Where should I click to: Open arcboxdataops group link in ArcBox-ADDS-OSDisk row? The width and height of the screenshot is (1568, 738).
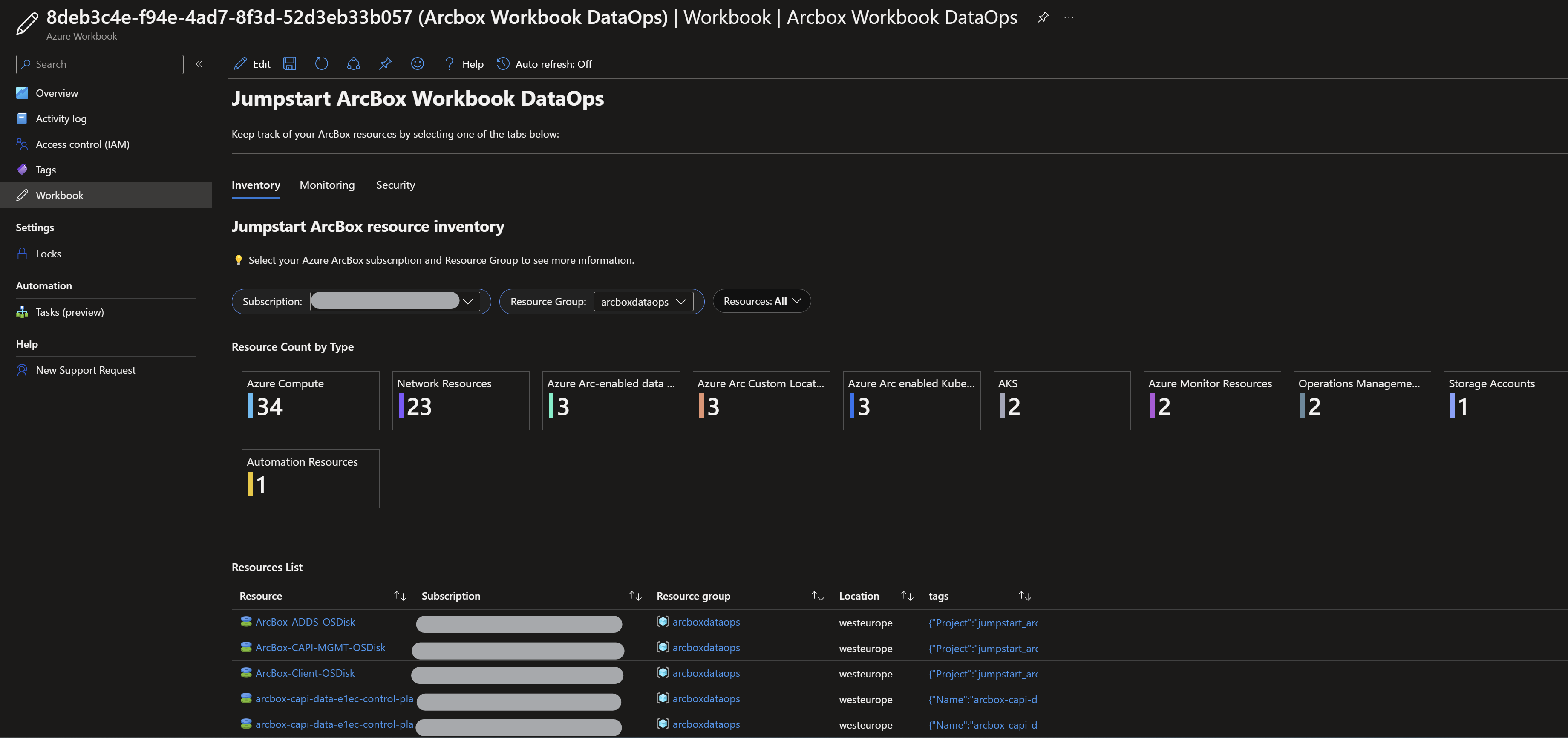pos(706,622)
